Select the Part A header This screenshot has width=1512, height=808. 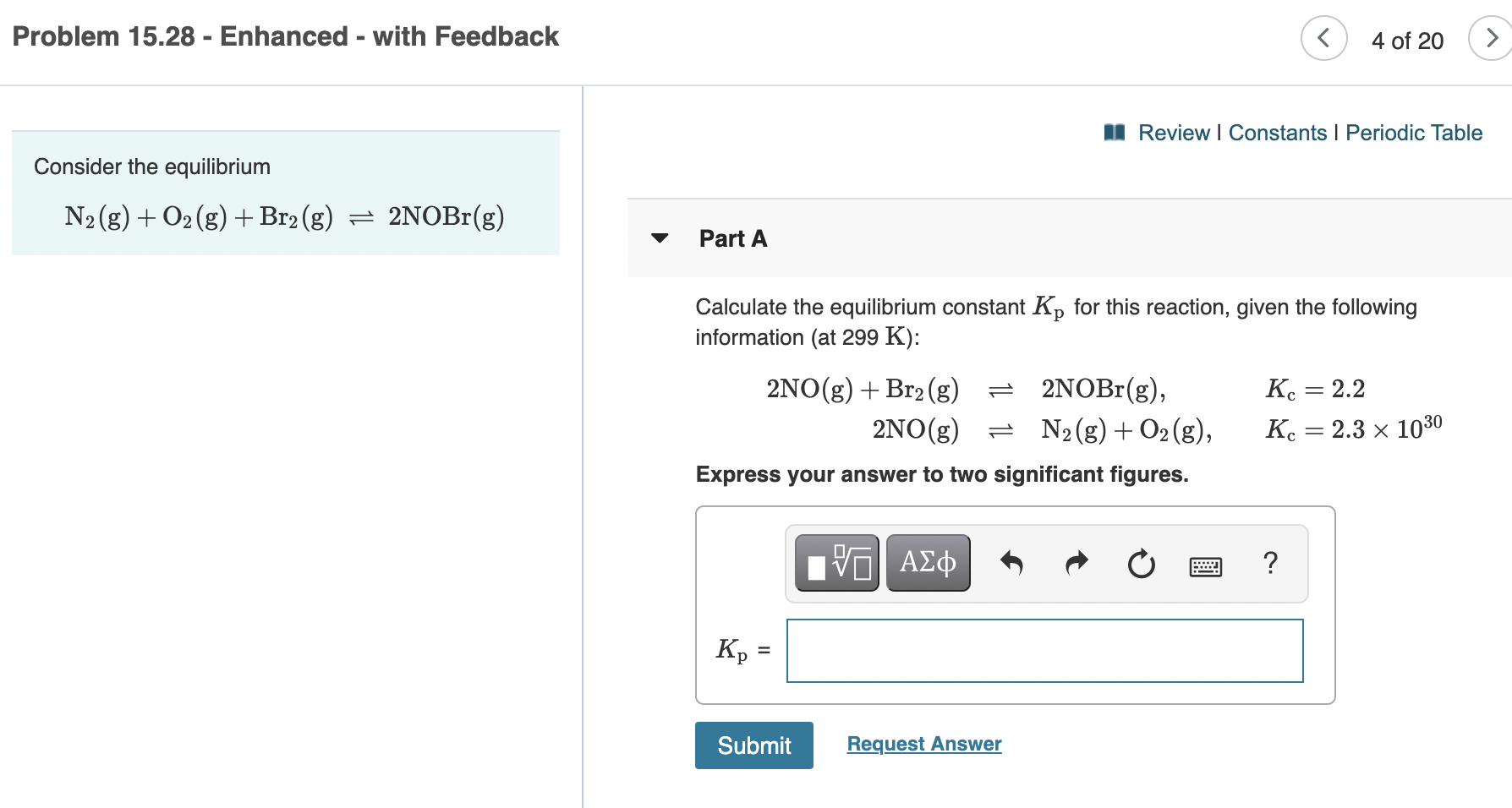pos(732,238)
